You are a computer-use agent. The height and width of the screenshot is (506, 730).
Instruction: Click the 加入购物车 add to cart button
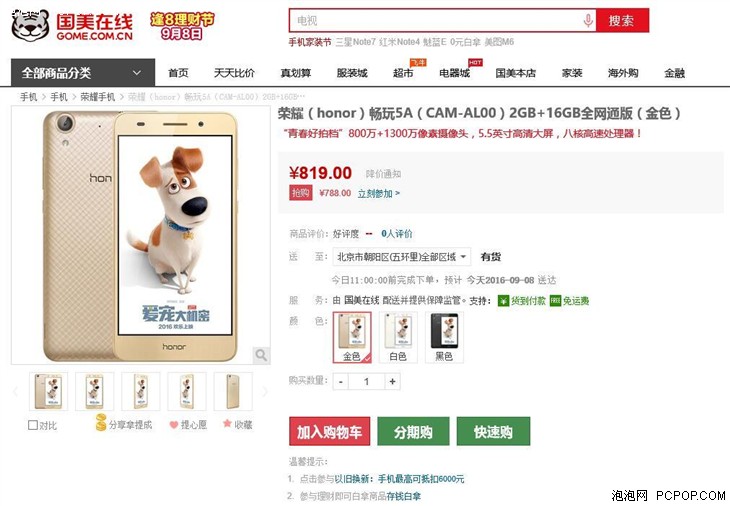tap(330, 432)
